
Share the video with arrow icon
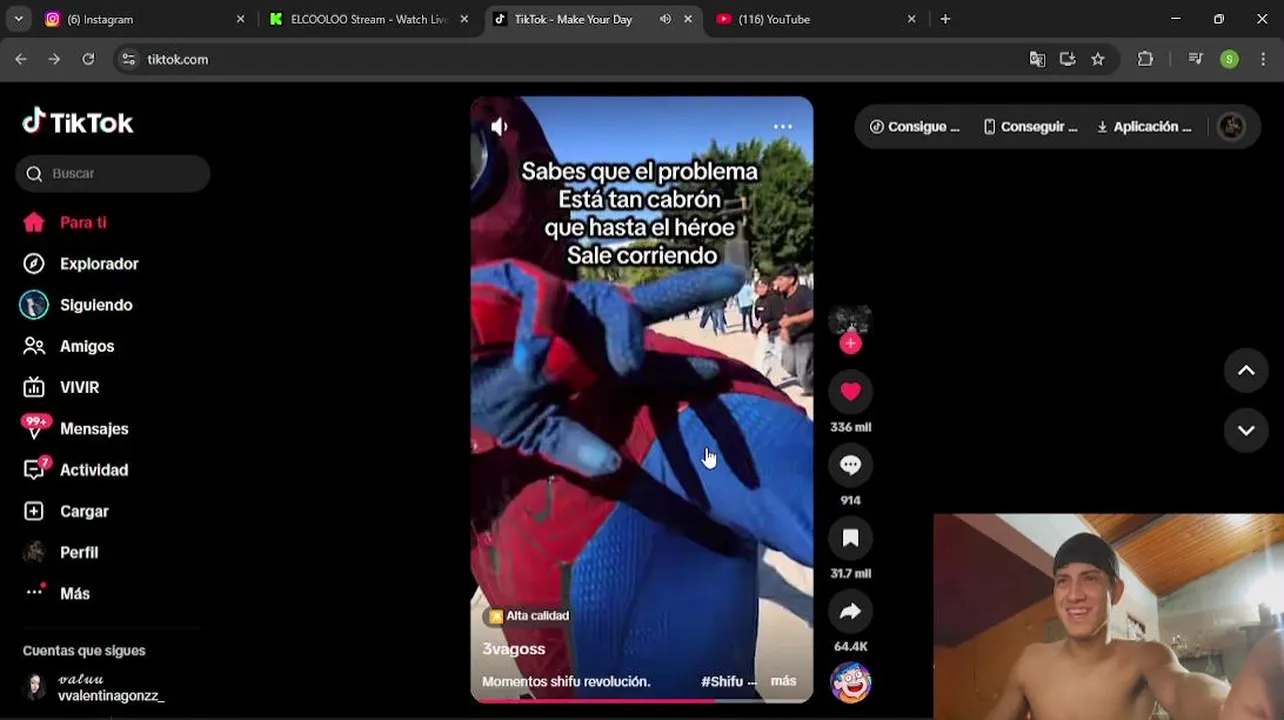point(850,611)
